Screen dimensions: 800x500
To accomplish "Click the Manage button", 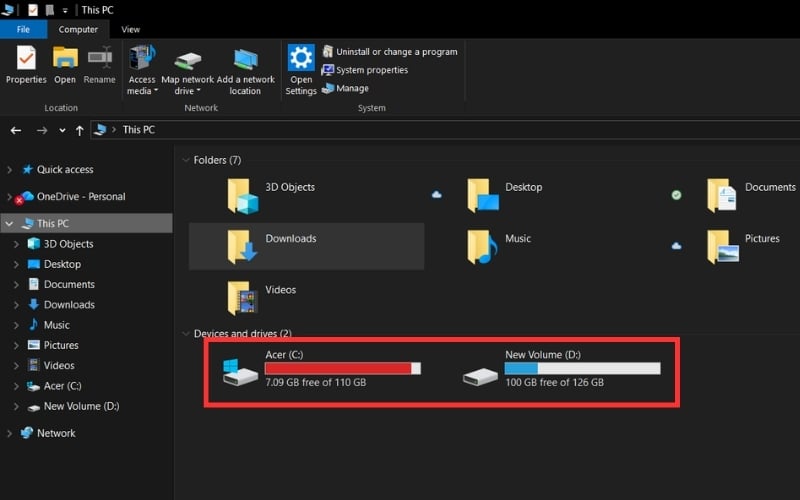I will tap(345, 88).
